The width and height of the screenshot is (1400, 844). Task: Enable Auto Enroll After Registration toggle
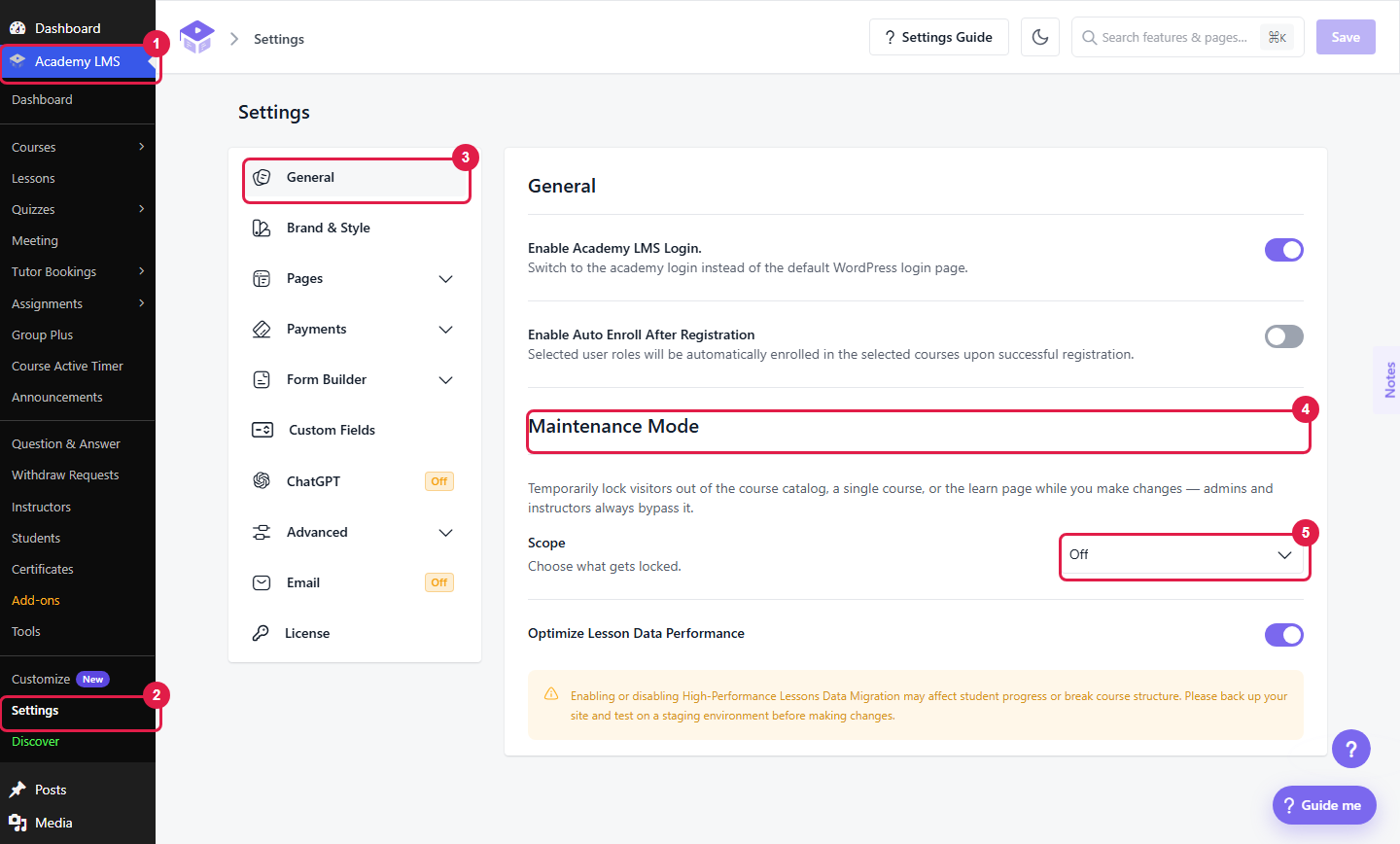click(1284, 336)
